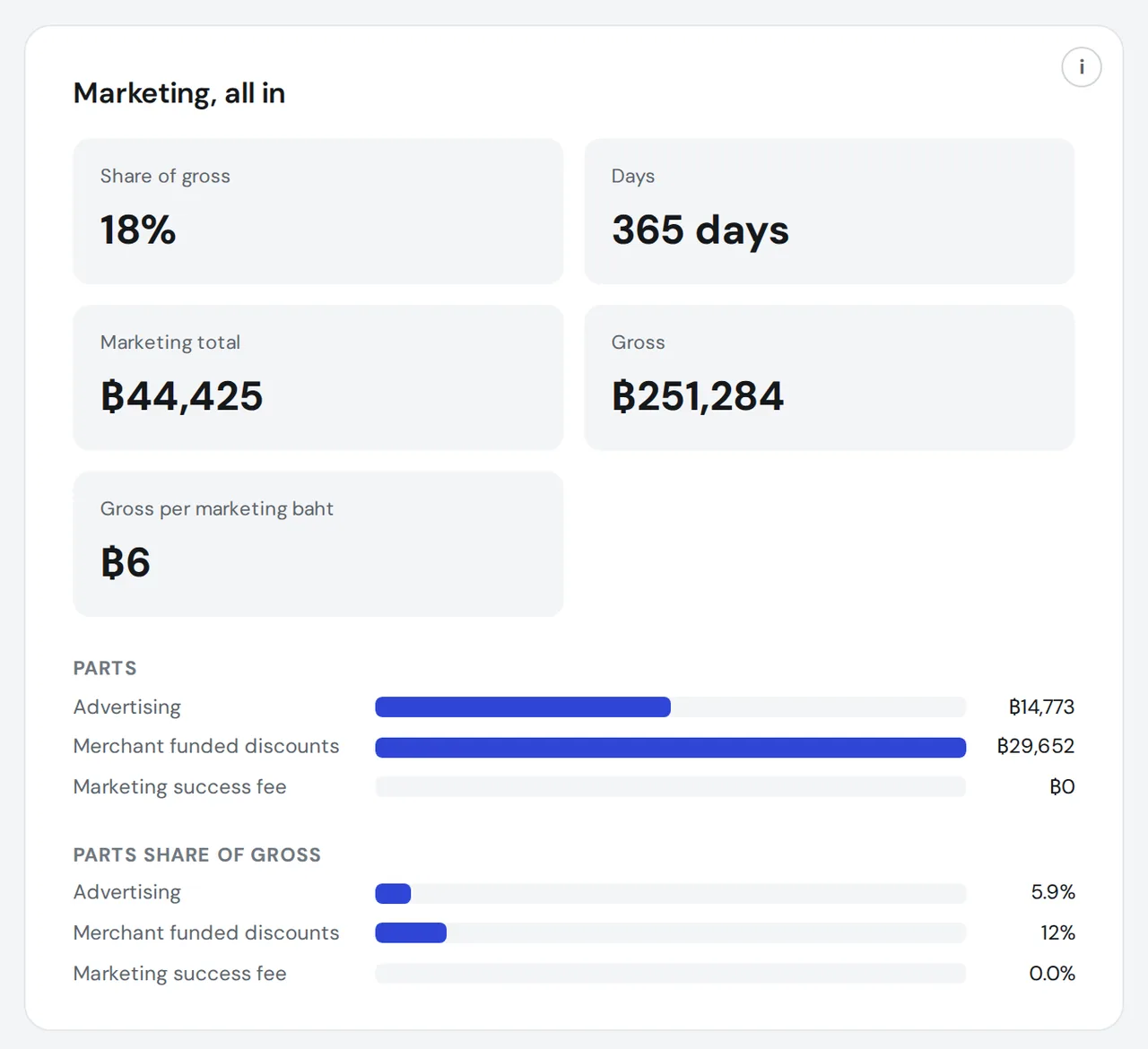Click Merchant funded discounts label in share section
Screen dimensions: 1148x1049
click(x=206, y=932)
